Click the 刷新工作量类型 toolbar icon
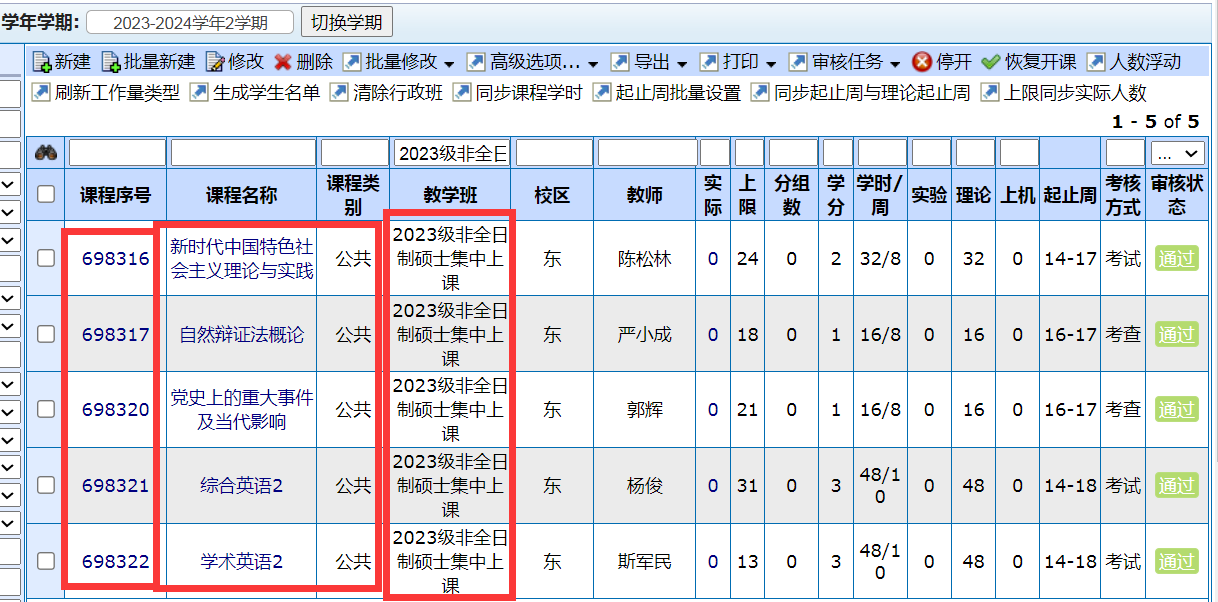This screenshot has height=602, width=1218. click(42, 93)
